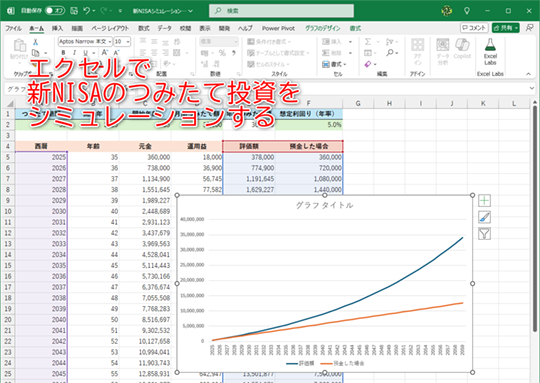This screenshot has width=540, height=383.
Task: Select the column G header
Action: 358,103
